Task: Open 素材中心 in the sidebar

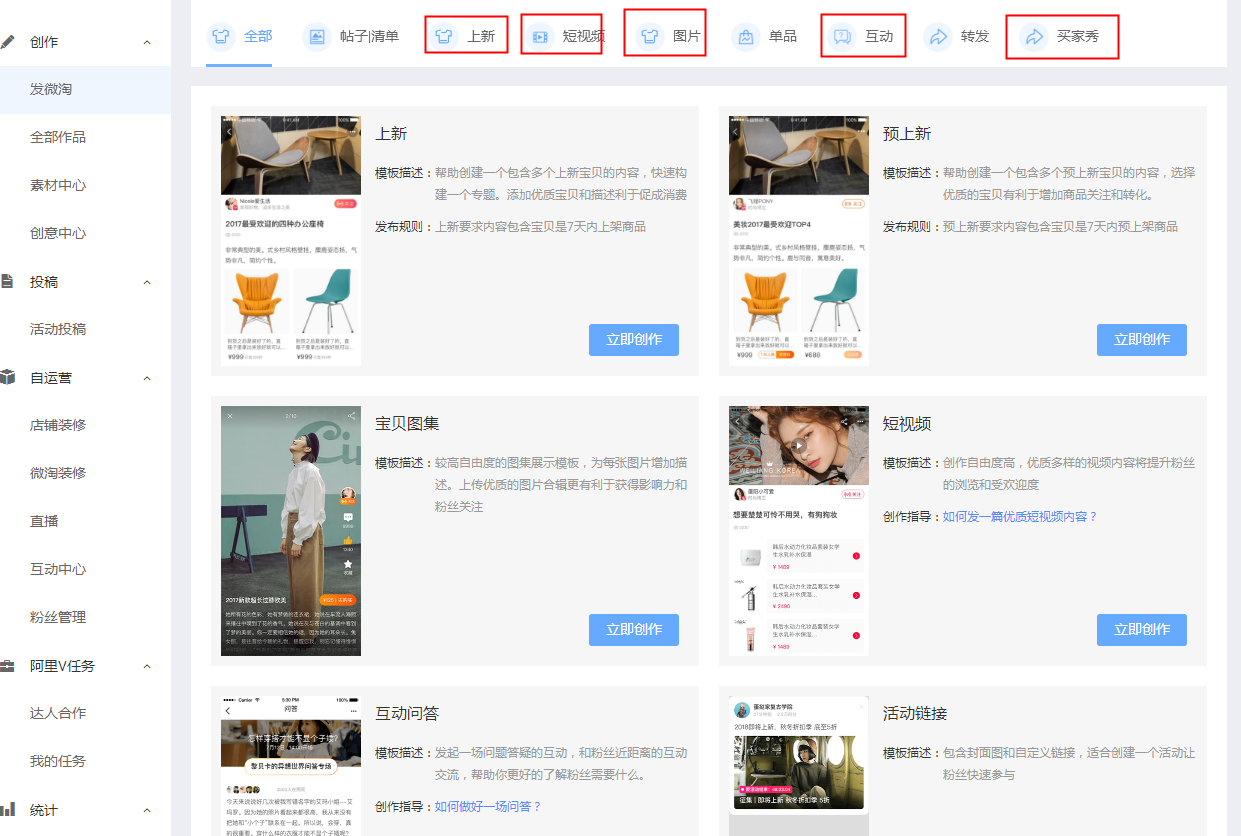Action: coord(58,185)
